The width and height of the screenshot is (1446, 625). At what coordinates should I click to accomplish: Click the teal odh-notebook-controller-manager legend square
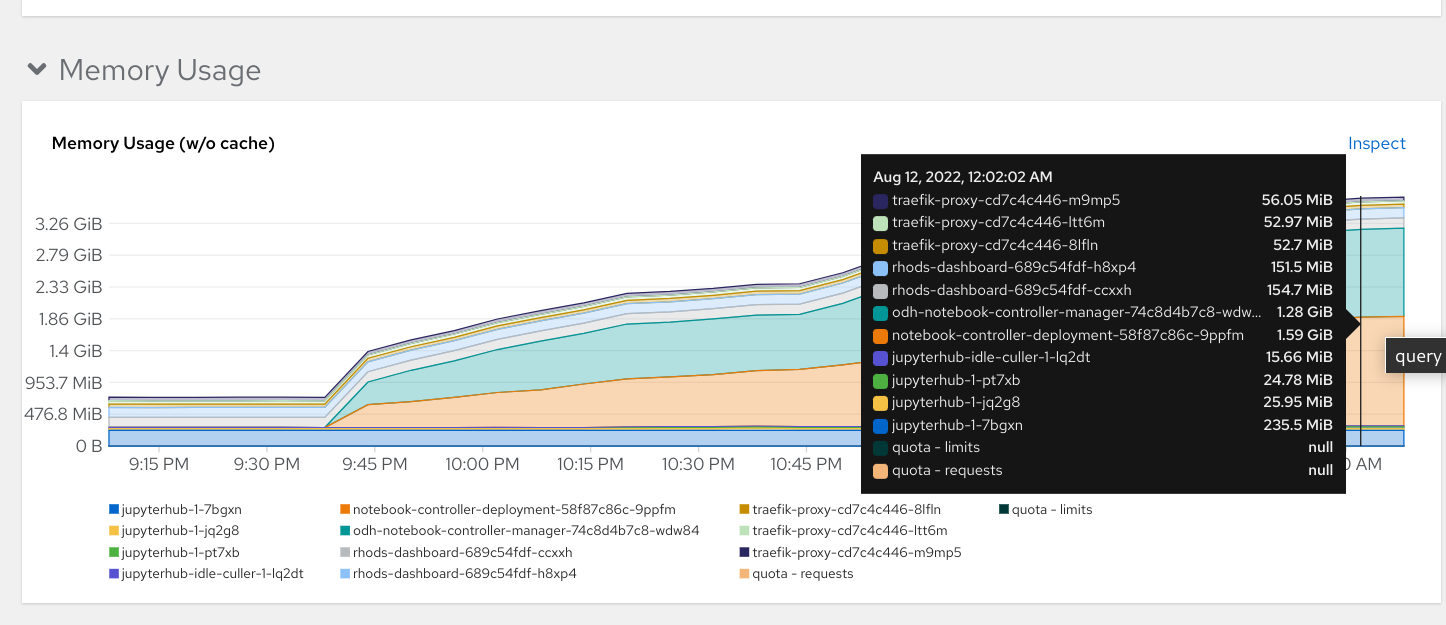tap(345, 531)
